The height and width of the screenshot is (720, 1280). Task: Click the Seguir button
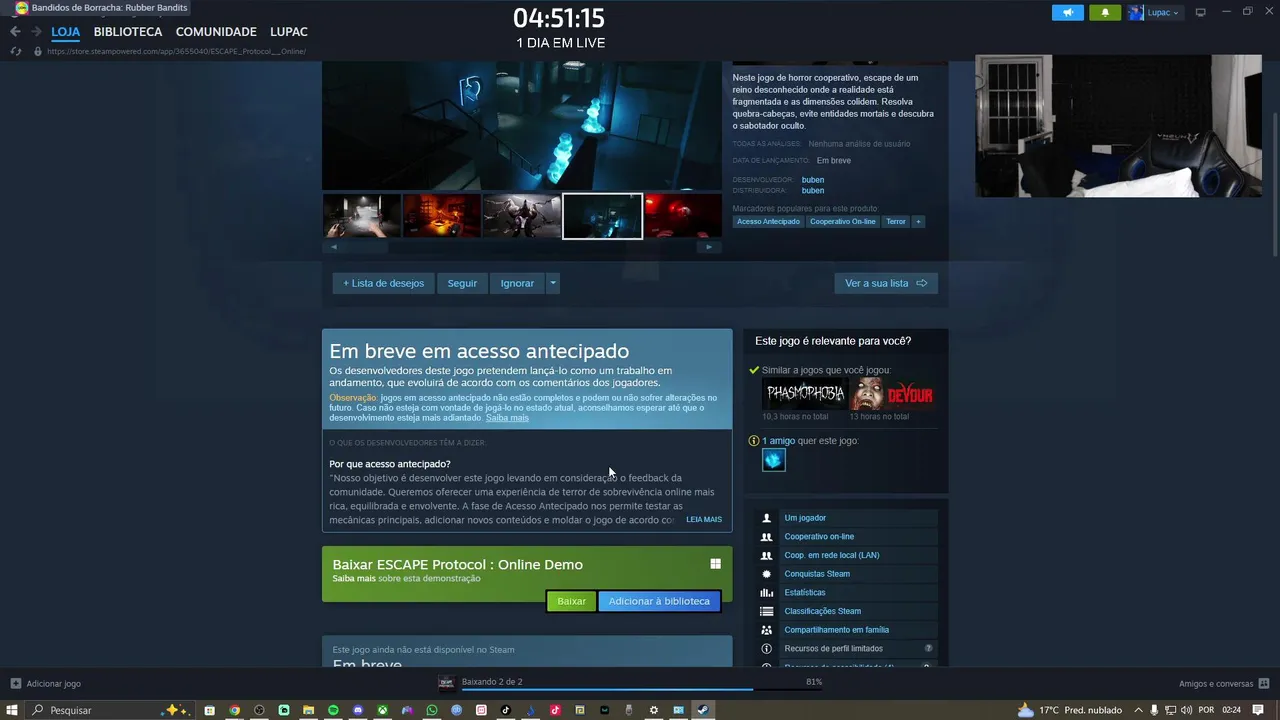pyautogui.click(x=462, y=283)
